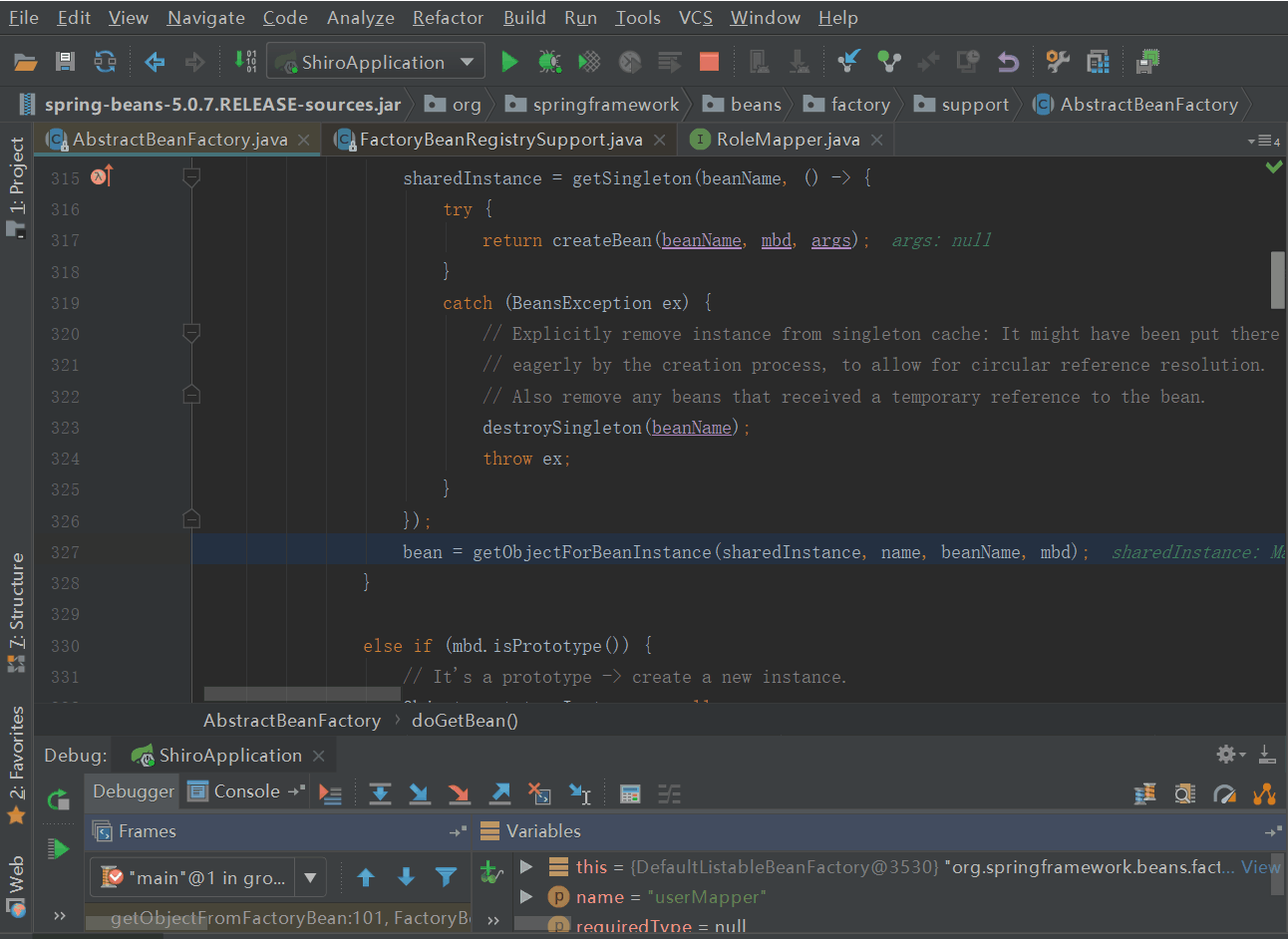The image size is (1288, 939).
Task: Click the Step Over debugger icon
Action: pyautogui.click(x=380, y=793)
